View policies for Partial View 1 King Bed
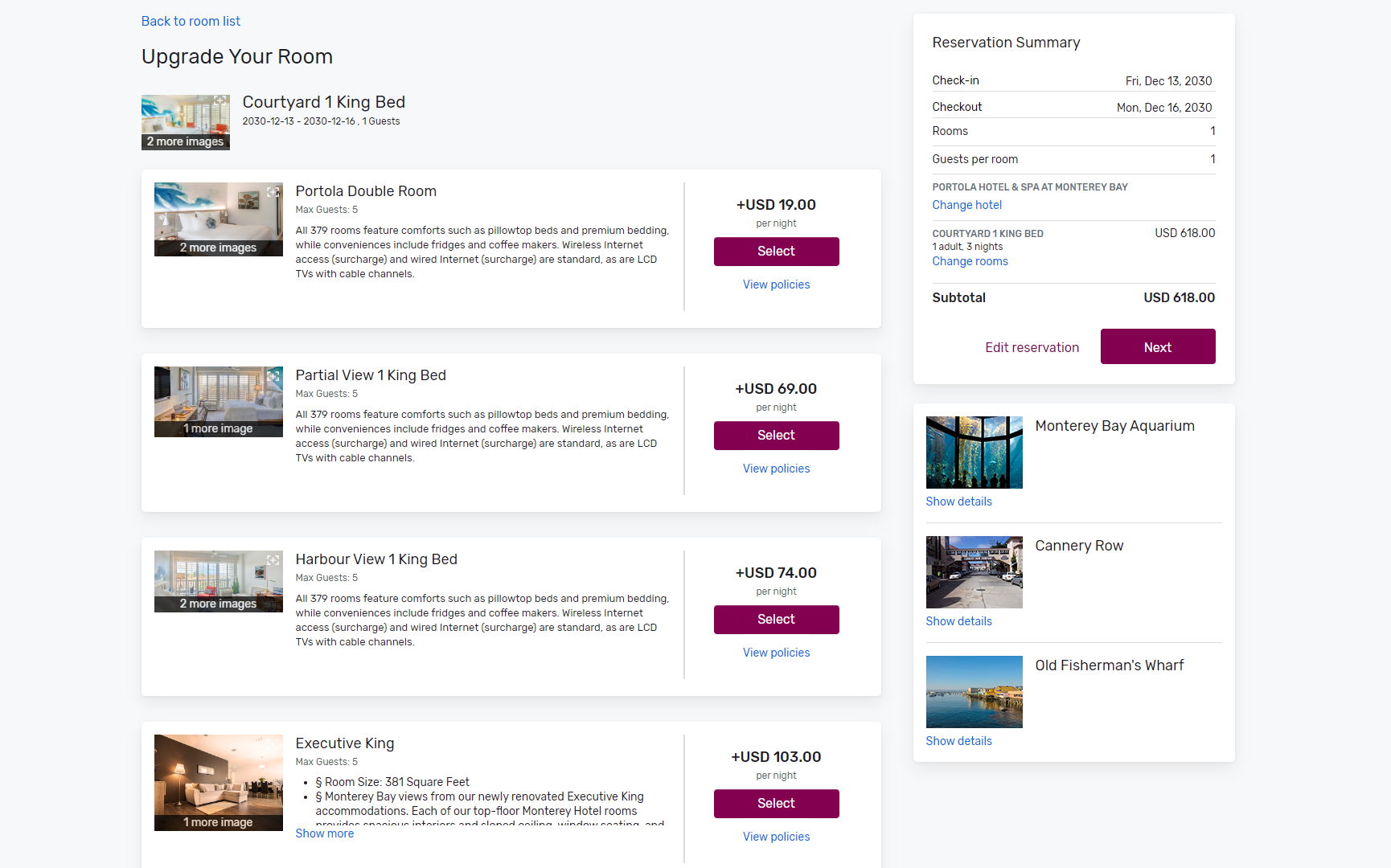Viewport: 1391px width, 868px height. (x=776, y=469)
